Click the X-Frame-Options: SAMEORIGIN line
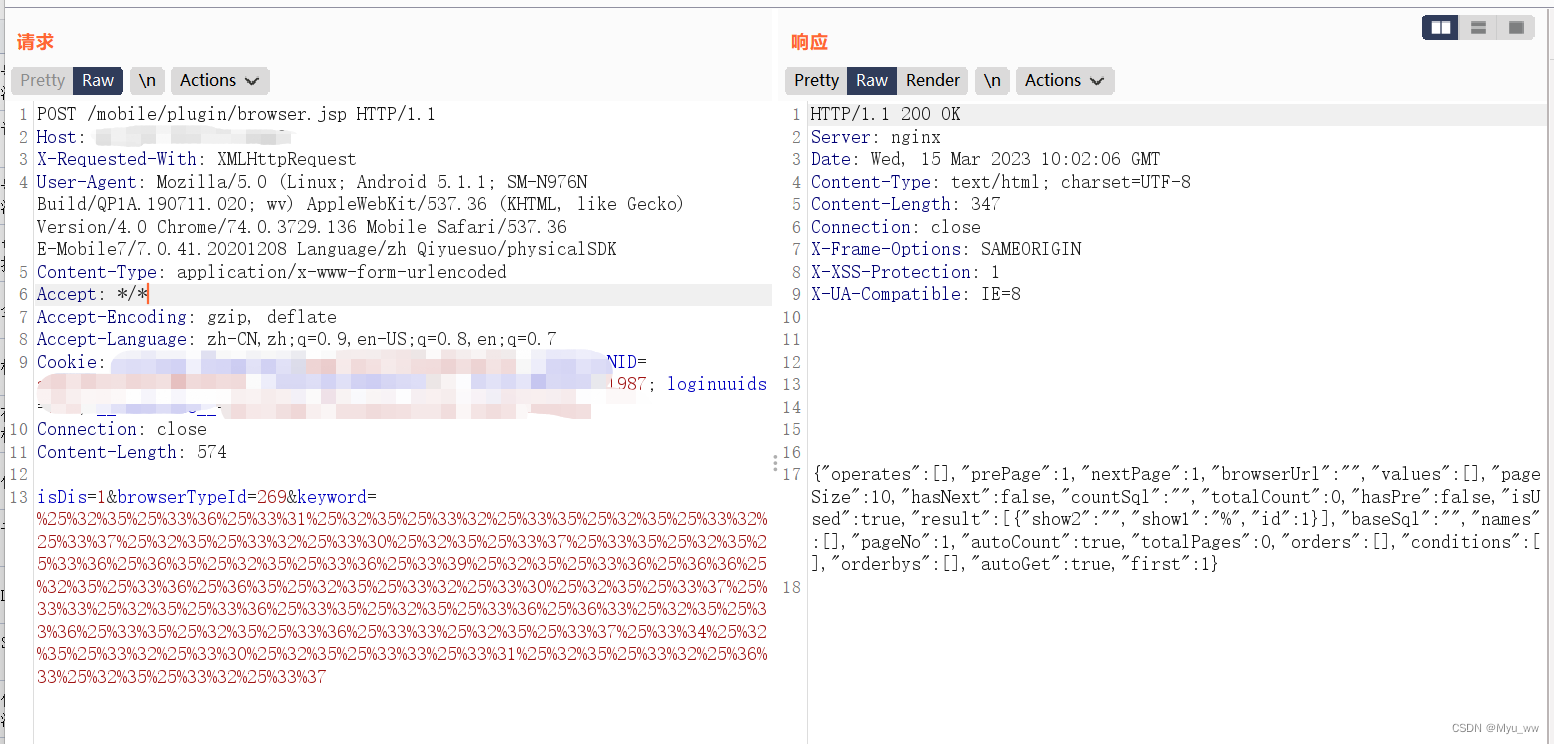This screenshot has height=744, width=1554. (x=946, y=249)
